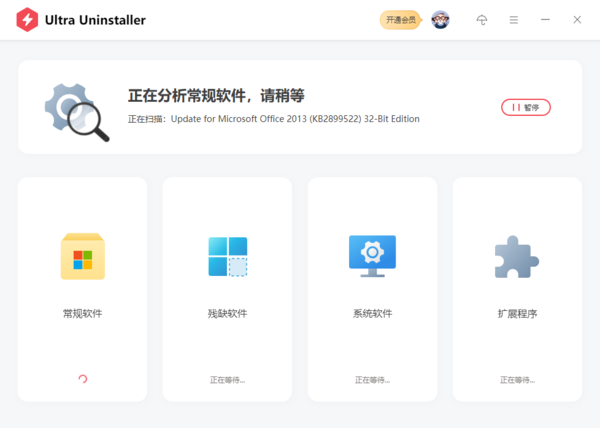Click the Ultra Uninstaller logo icon
The height and width of the screenshot is (428, 600).
coord(27,20)
